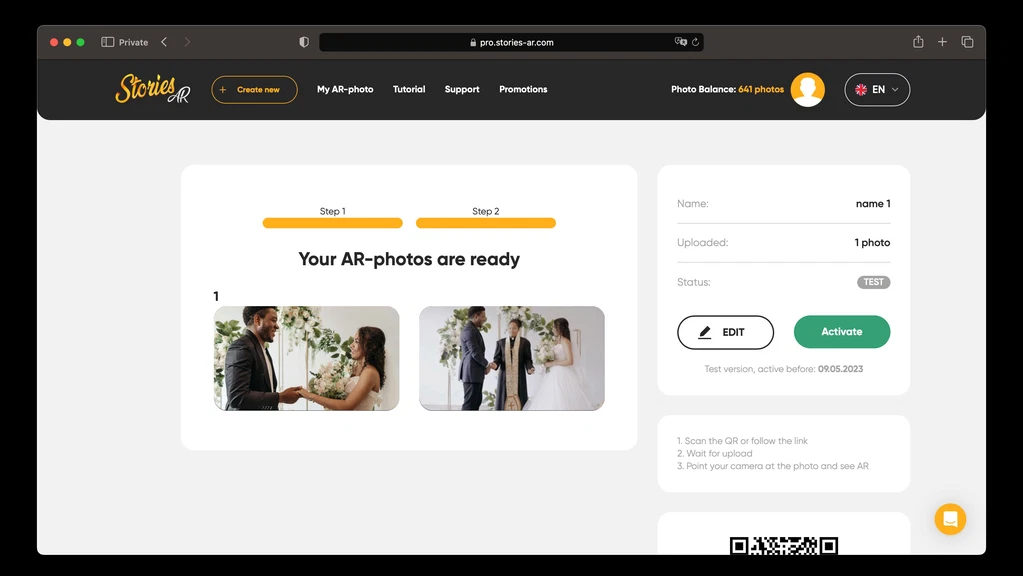Open My AR-photo menu item
This screenshot has width=1023, height=576.
345,89
